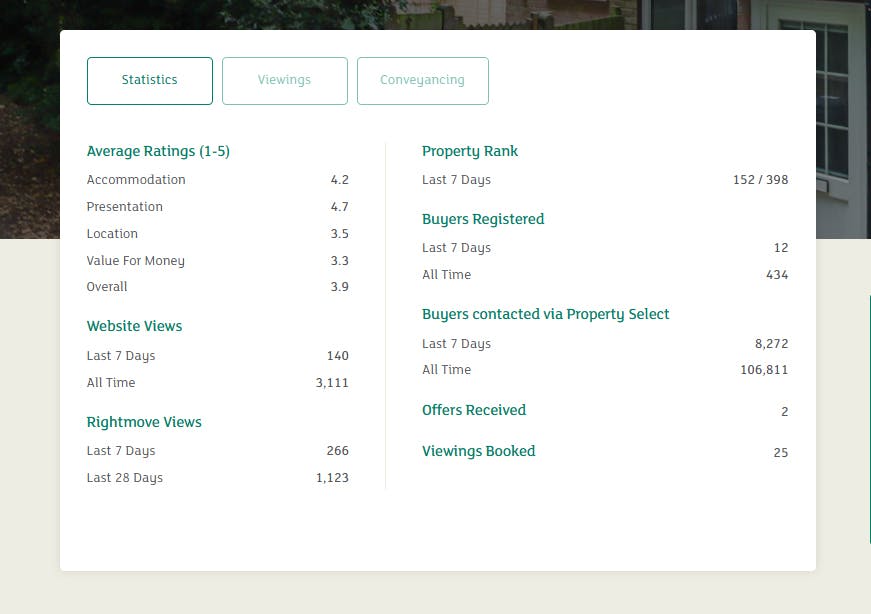Click the 106,811 all-time buyers contacted value
Image resolution: width=871 pixels, height=614 pixels.
pos(764,370)
